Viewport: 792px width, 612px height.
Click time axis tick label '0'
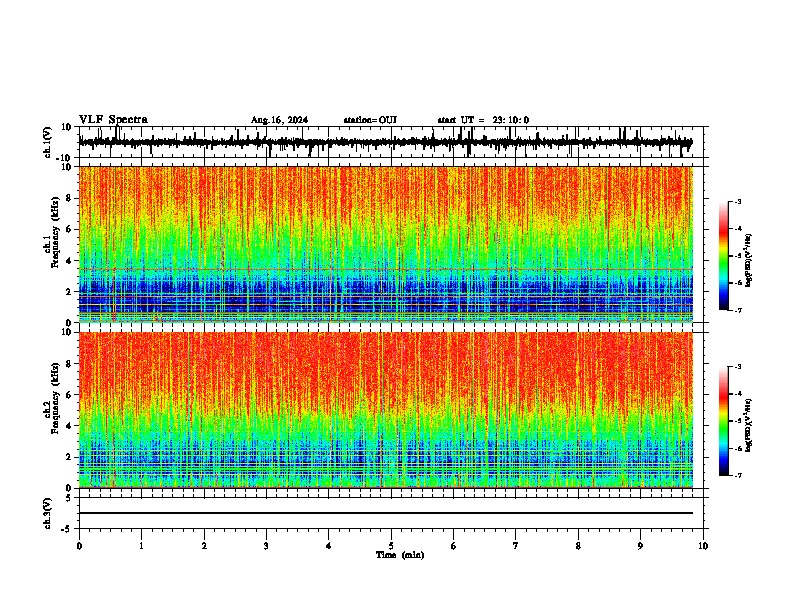coord(79,546)
